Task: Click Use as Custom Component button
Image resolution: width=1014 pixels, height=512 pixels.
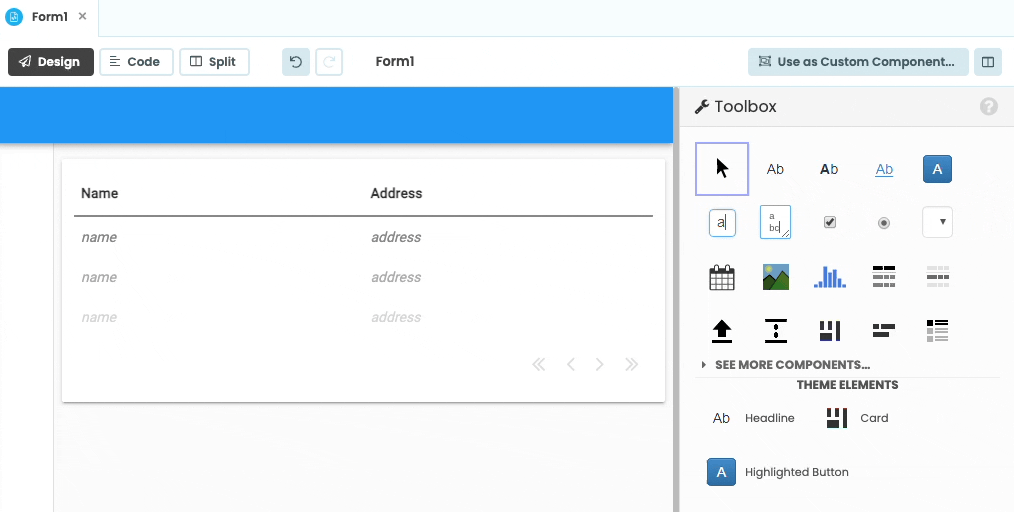Action: coord(858,62)
